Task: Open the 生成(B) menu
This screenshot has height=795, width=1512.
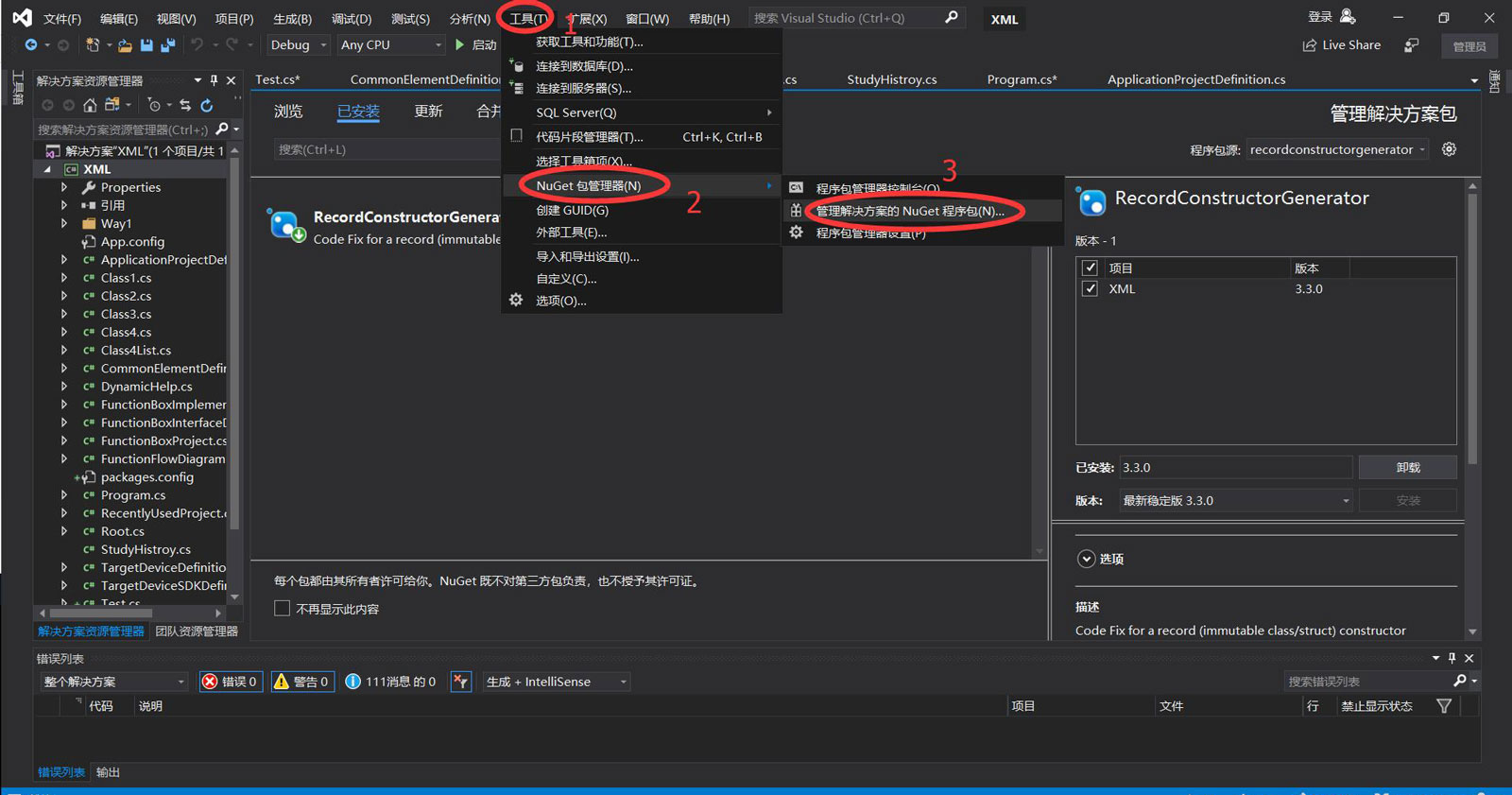Action: pos(292,18)
